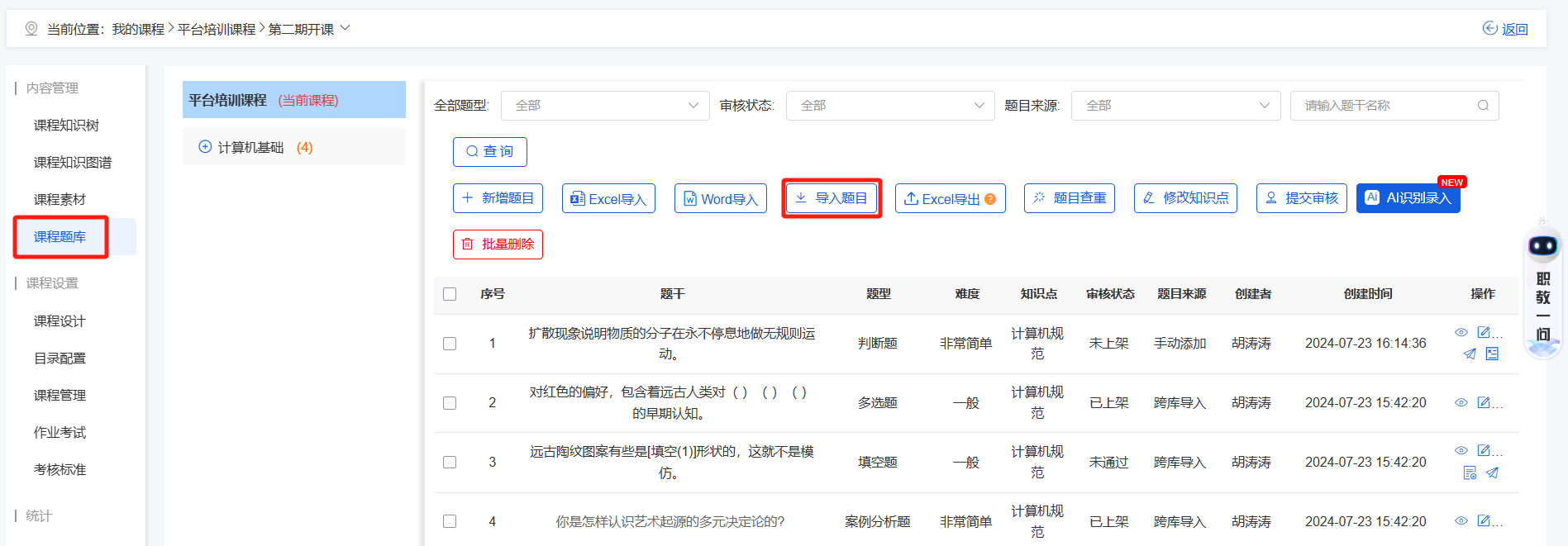Screen dimensions: 1568x546
Task: Export questions via Excel导出
Action: (950, 198)
